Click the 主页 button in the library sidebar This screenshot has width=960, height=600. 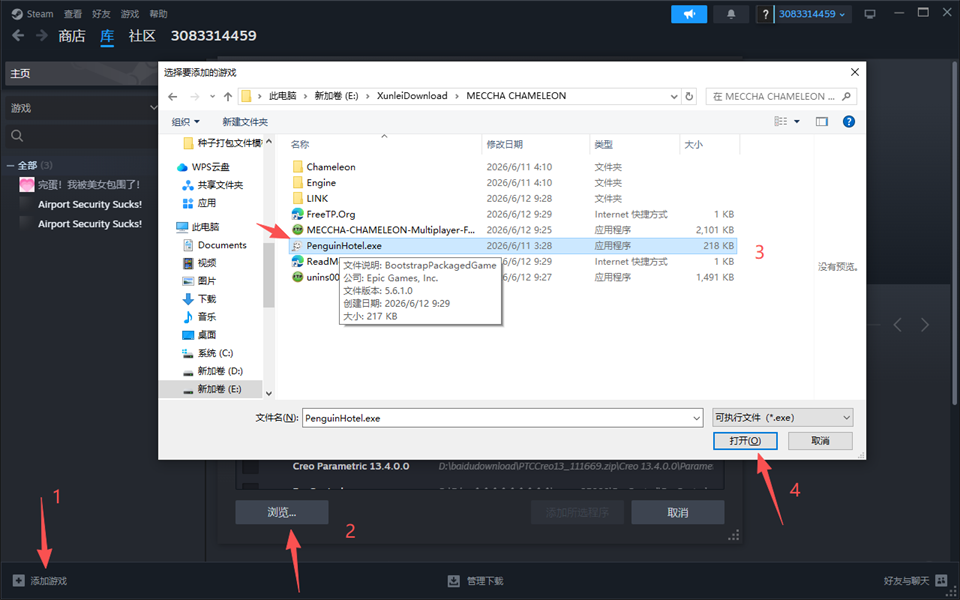(81, 73)
